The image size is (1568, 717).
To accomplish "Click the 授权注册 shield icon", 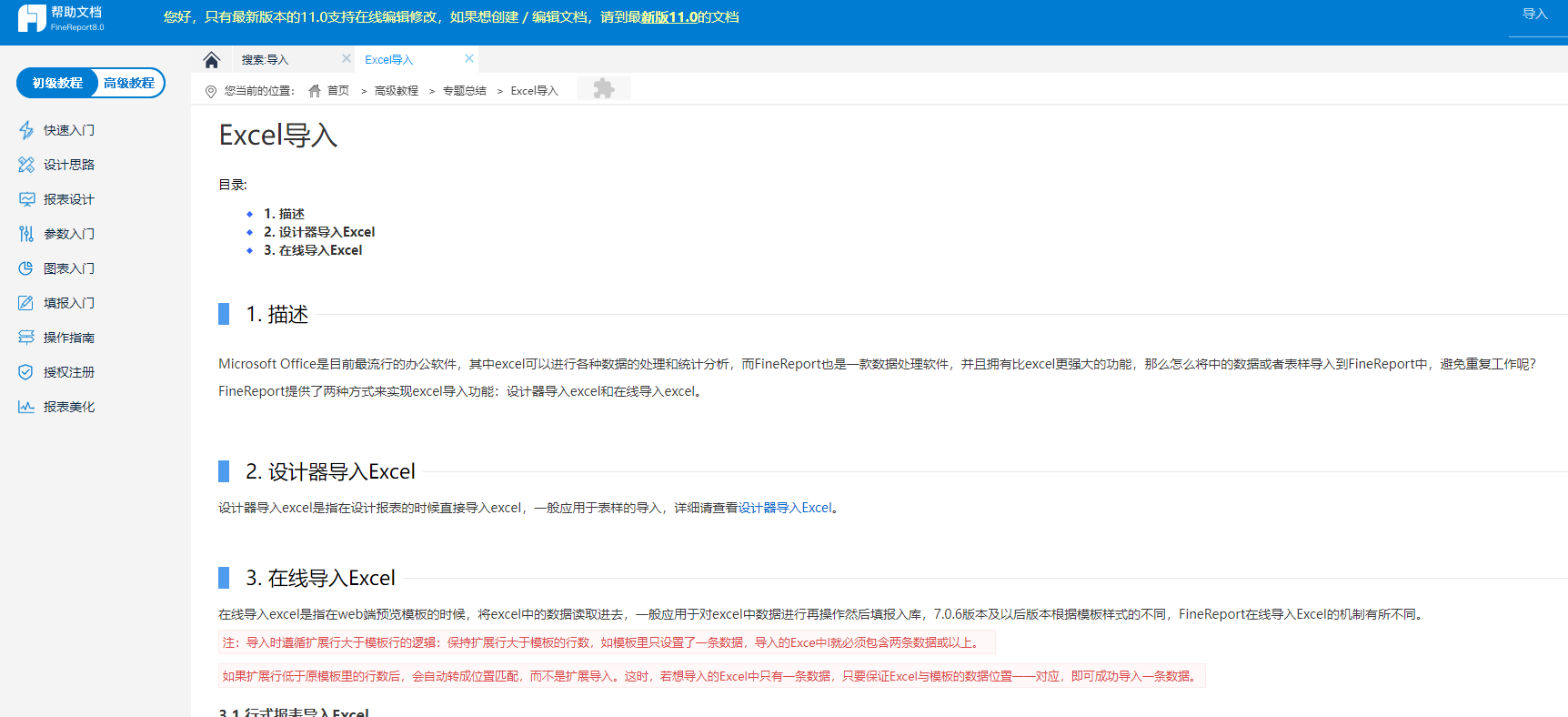I will (x=26, y=372).
